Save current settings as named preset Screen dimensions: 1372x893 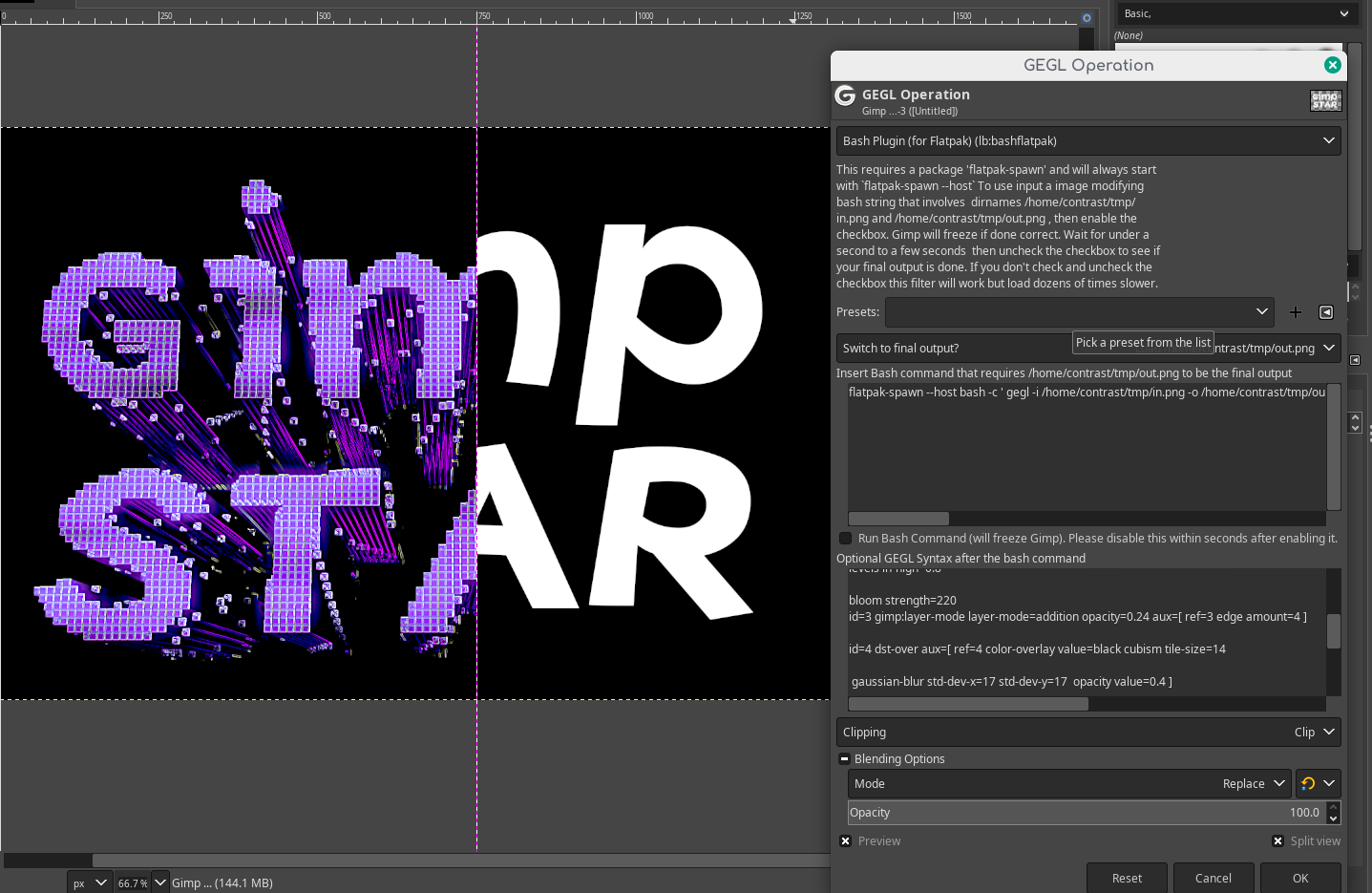(1296, 312)
